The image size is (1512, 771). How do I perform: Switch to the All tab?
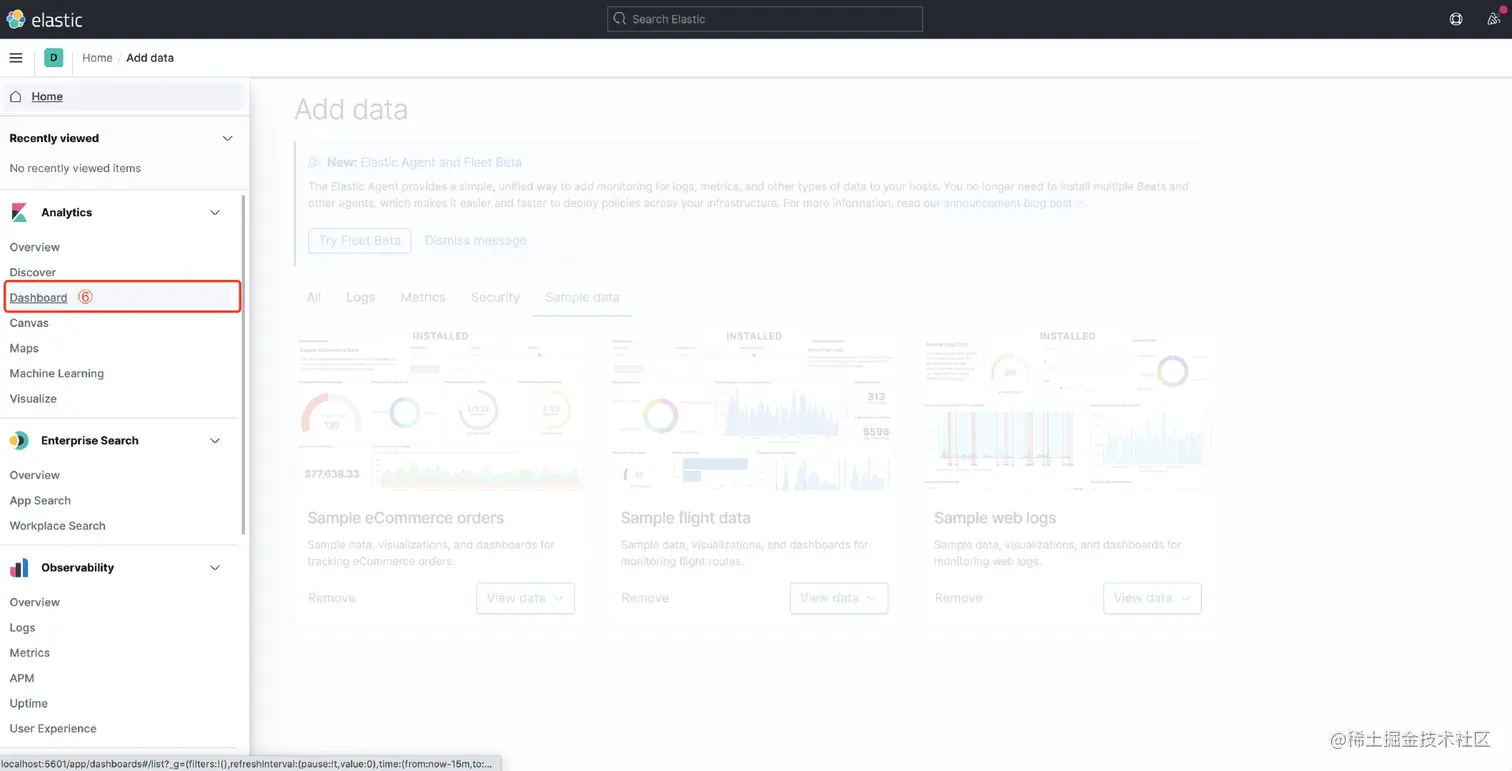click(314, 297)
